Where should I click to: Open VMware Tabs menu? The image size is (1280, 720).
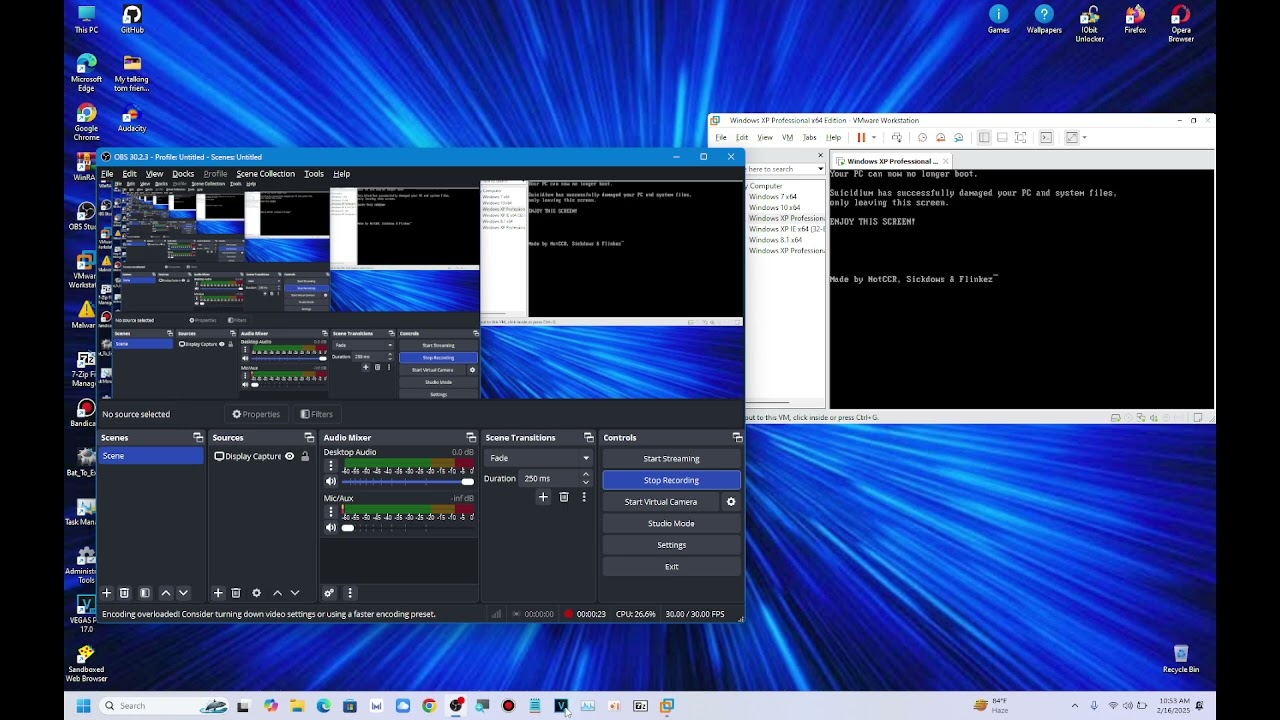click(809, 137)
